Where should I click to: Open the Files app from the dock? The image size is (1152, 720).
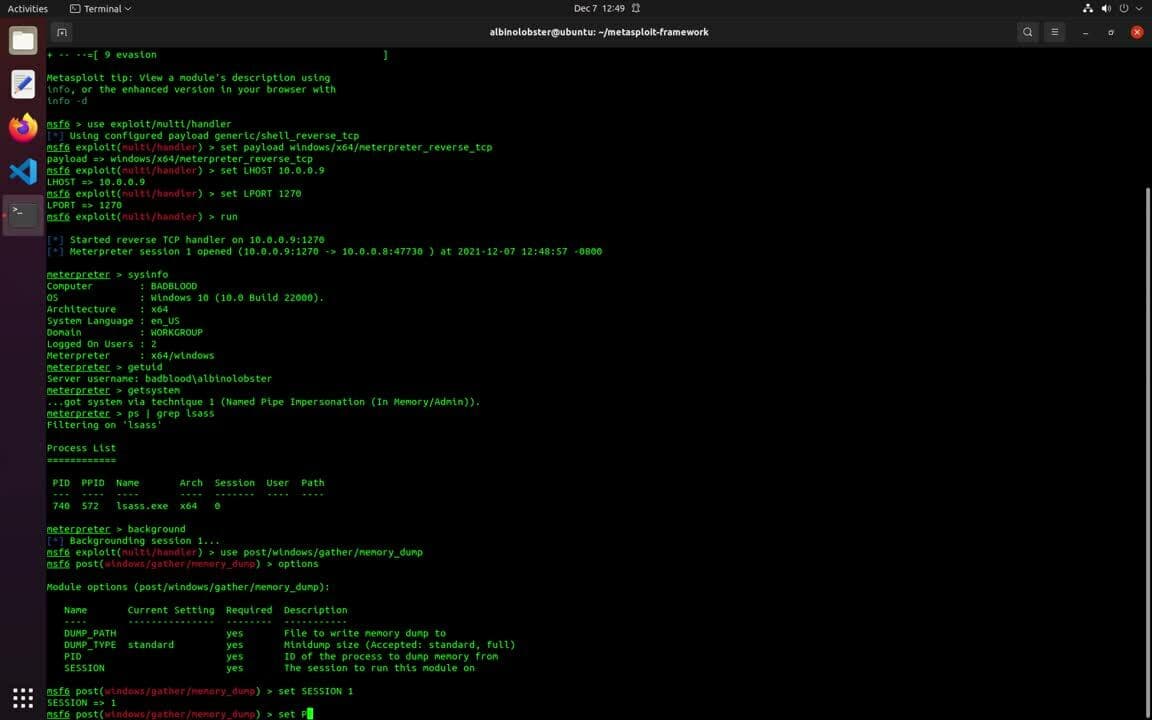tap(23, 40)
